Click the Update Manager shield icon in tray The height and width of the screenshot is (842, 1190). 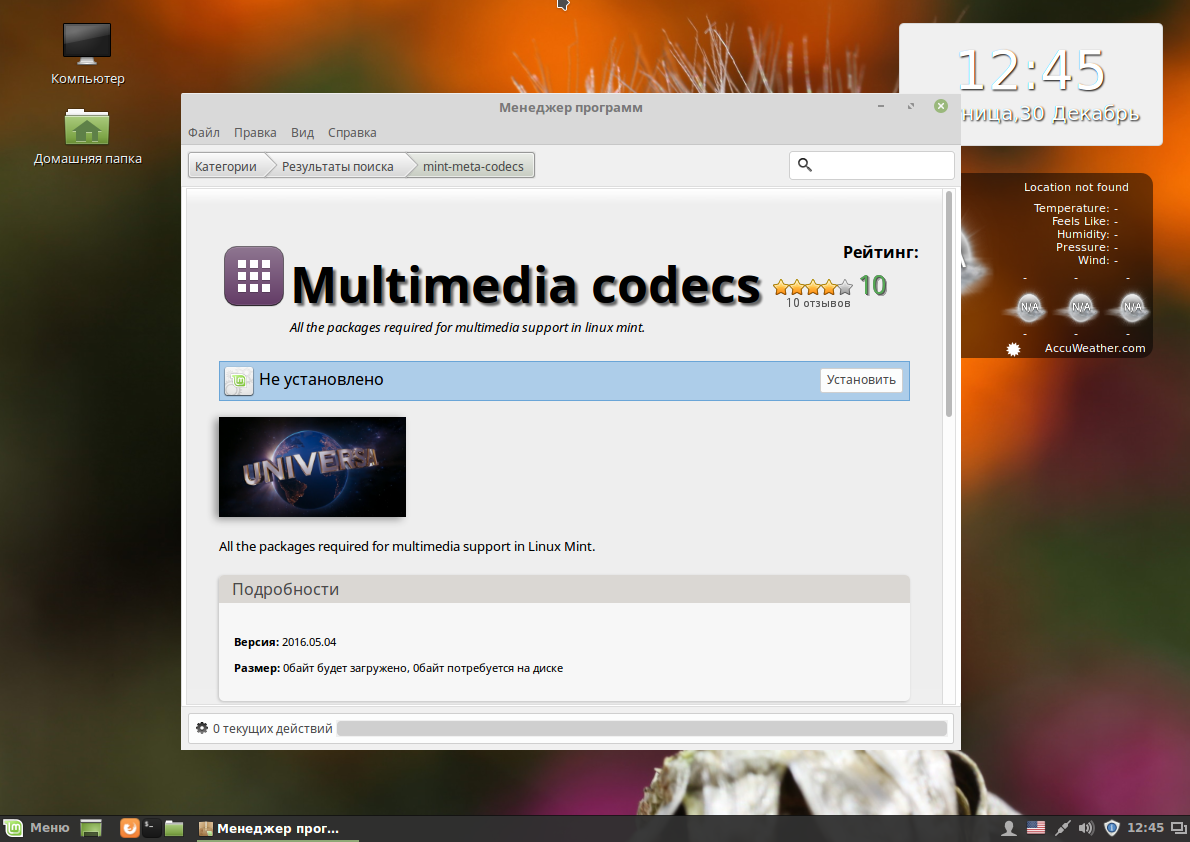tap(1112, 828)
